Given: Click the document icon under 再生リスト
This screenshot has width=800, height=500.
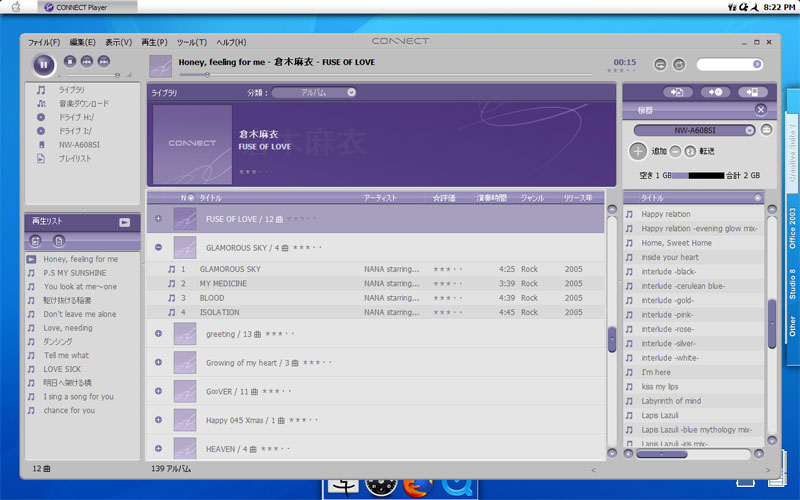Looking at the screenshot, I should (x=59, y=241).
